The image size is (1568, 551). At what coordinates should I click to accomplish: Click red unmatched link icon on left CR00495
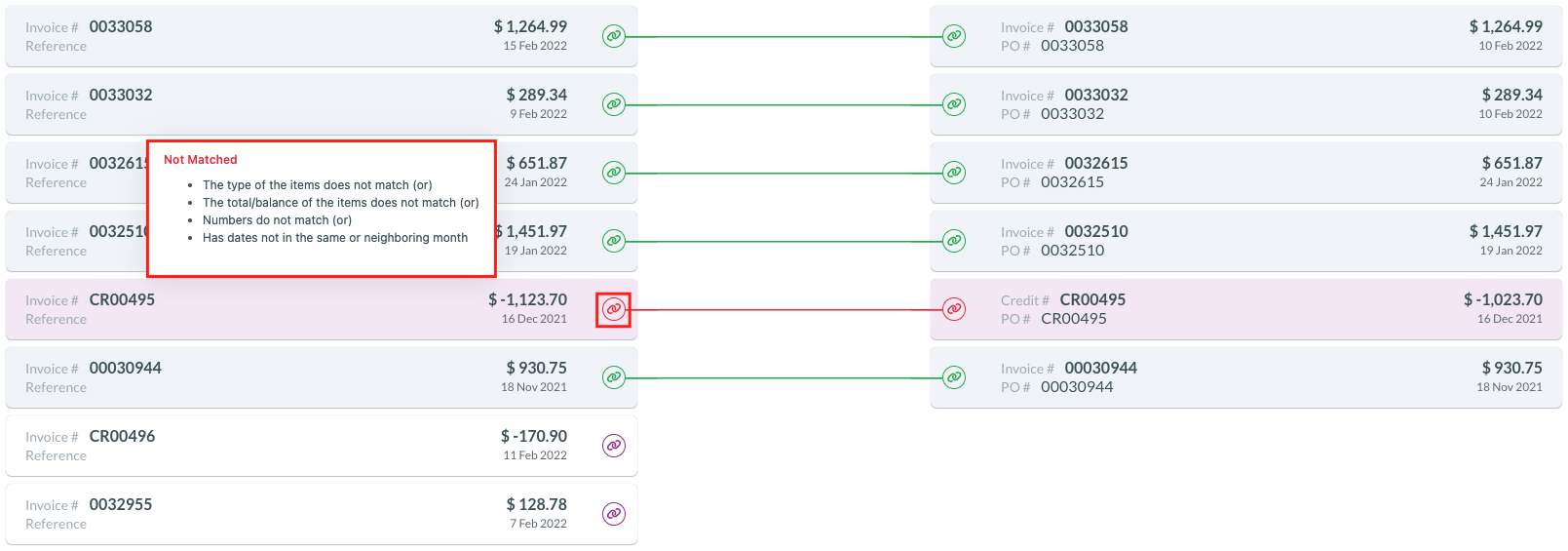(614, 309)
